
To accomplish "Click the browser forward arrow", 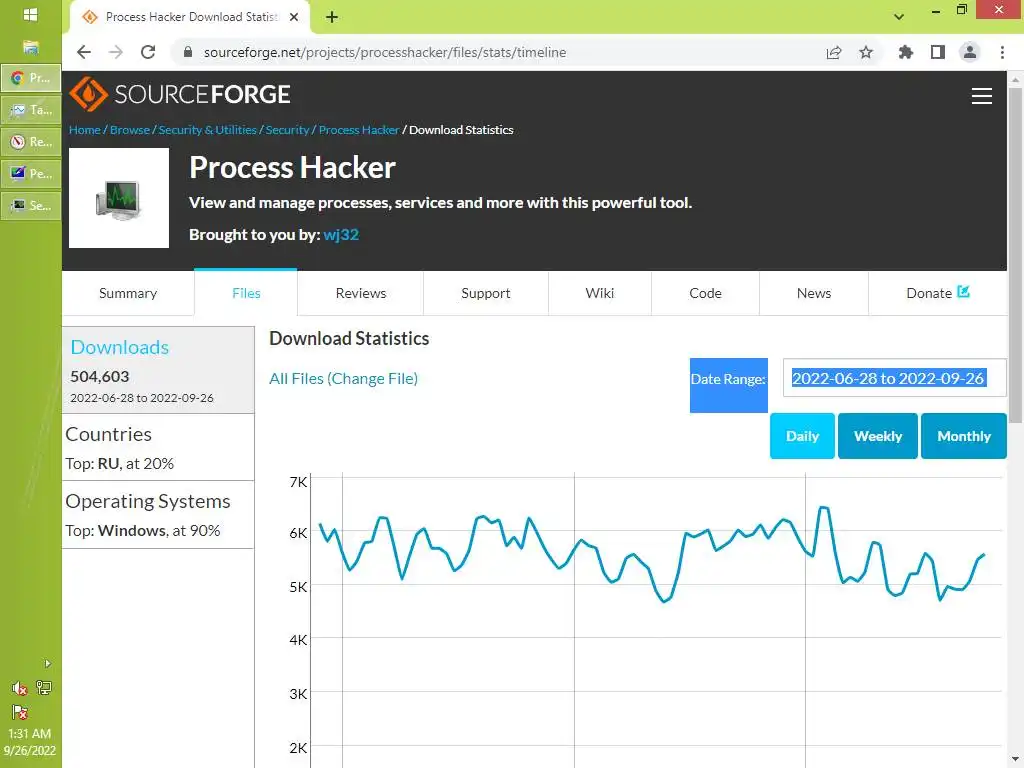I will coord(116,52).
